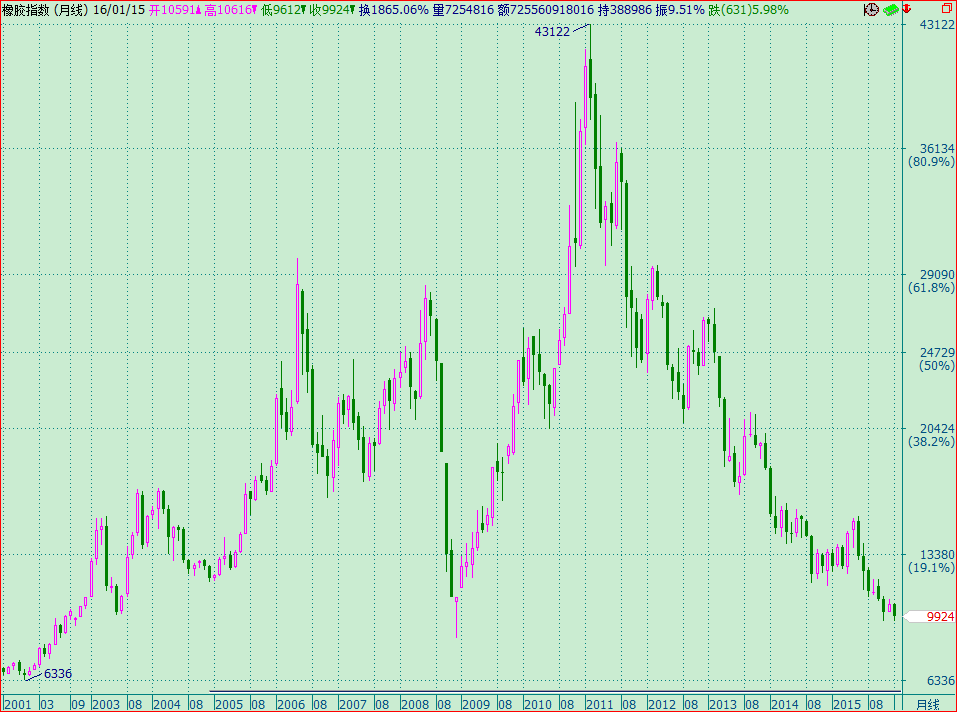Screen dimensions: 957x712
Task: Click the decline 跌(631)5.98% value
Action: (x=748, y=10)
